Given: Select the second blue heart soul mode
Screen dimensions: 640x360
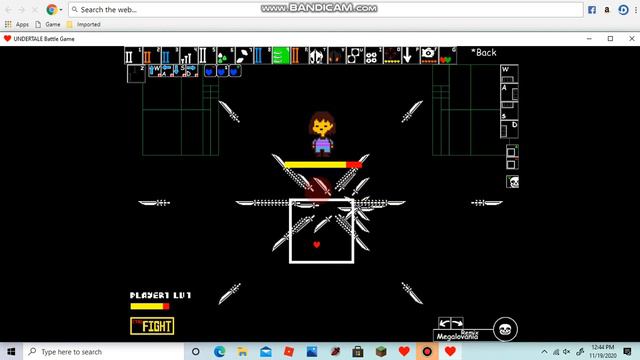Looking at the screenshot, I should 222,71.
